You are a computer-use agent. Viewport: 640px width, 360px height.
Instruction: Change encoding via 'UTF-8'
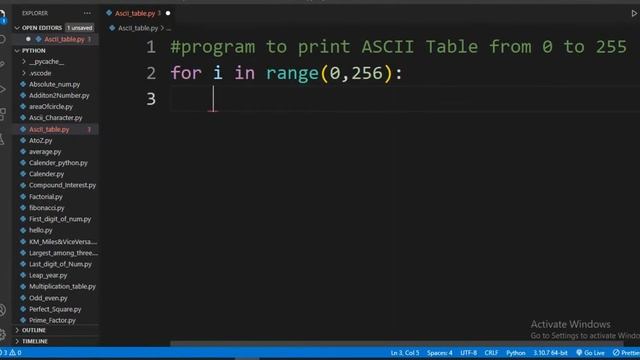469,353
